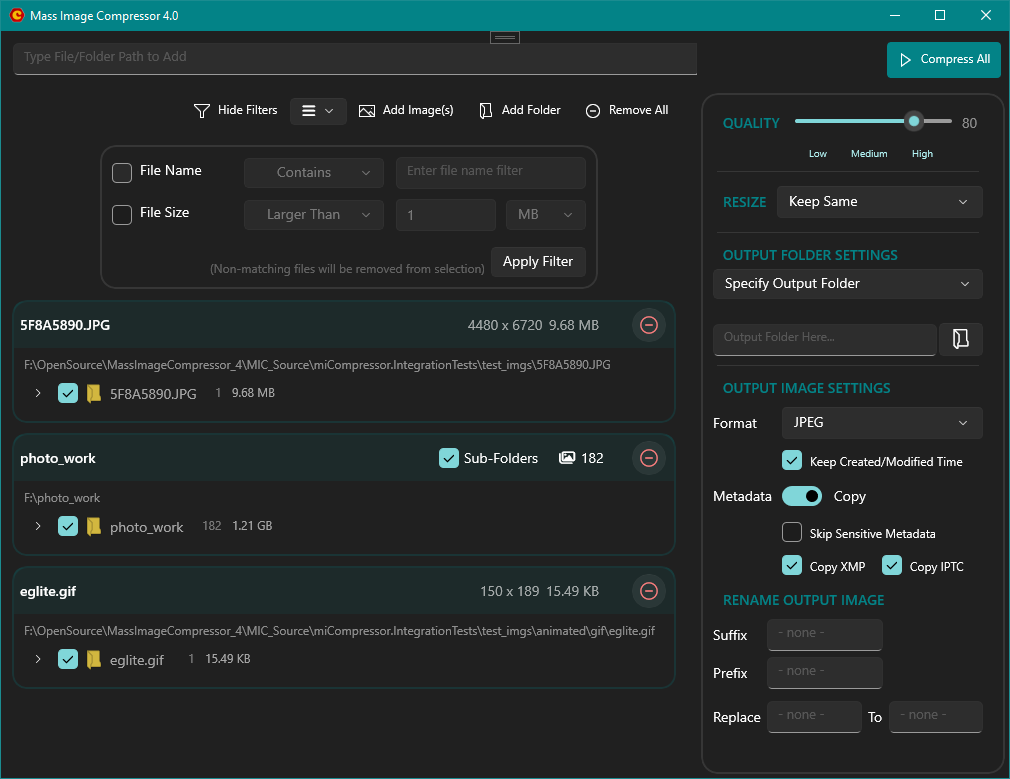Click the 4480 x 6720 dimensions text
This screenshot has height=779, width=1010.
(x=505, y=325)
